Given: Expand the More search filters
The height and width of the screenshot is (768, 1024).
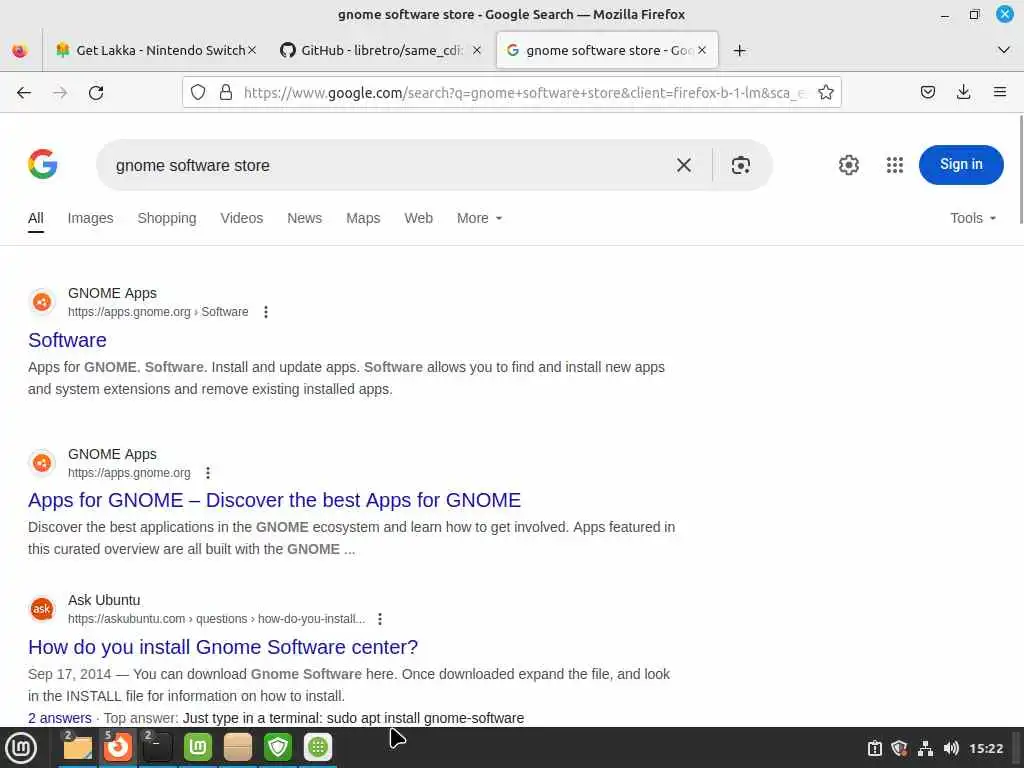Looking at the screenshot, I should [x=479, y=218].
